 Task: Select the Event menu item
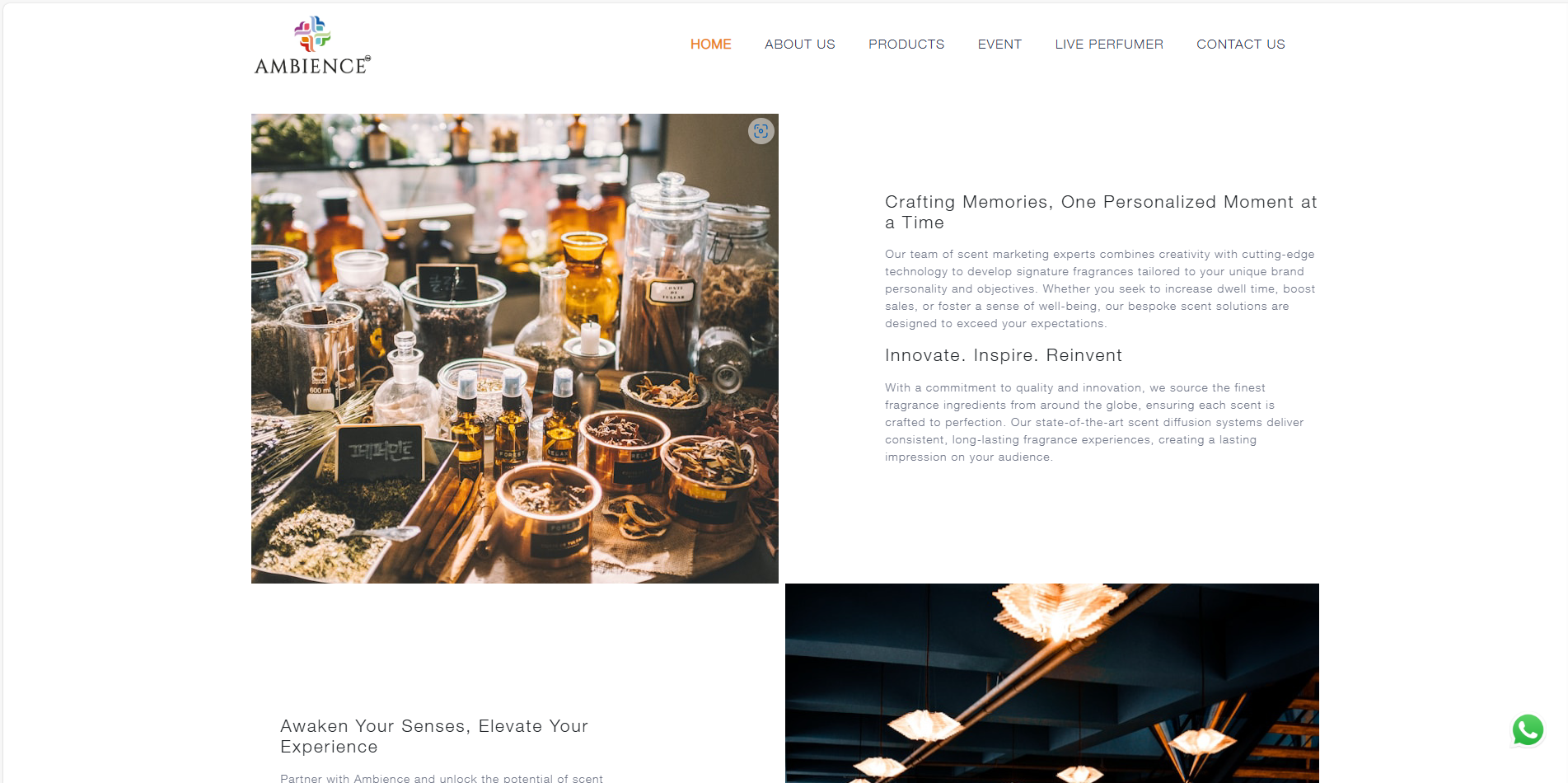pos(999,45)
